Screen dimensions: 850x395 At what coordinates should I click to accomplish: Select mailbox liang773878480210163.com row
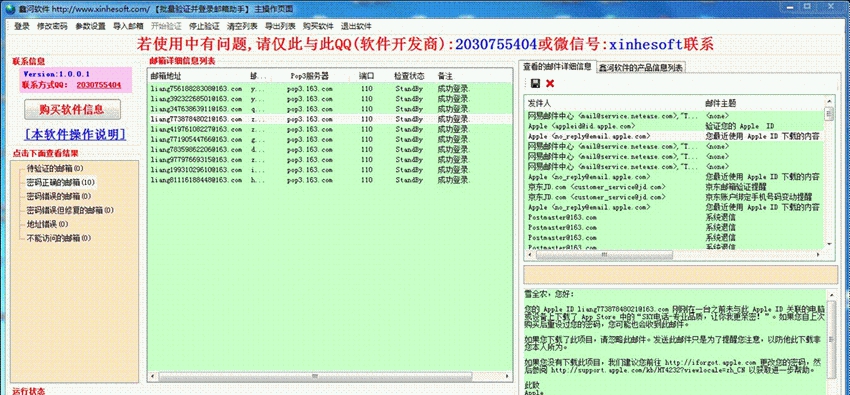pos(330,119)
